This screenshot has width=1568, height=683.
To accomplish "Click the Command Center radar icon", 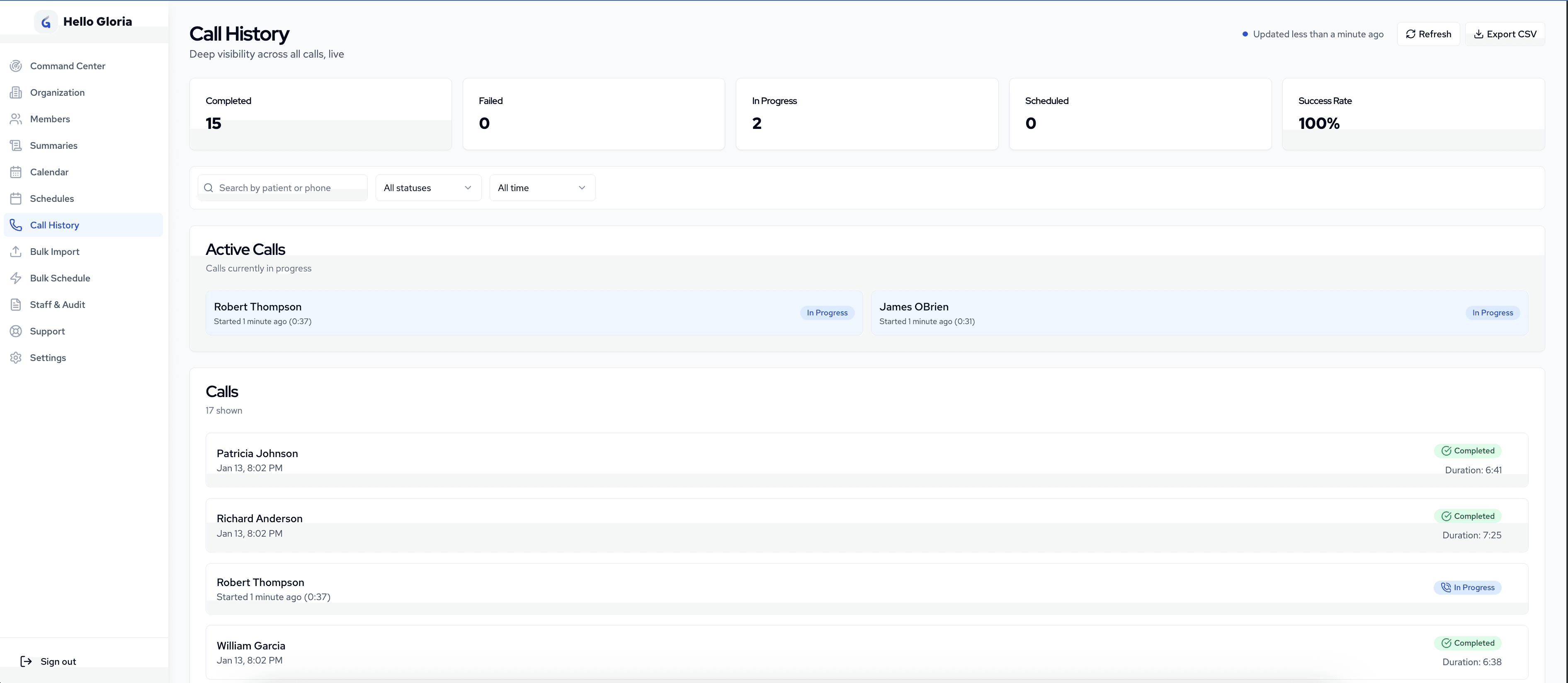I will pyautogui.click(x=16, y=66).
